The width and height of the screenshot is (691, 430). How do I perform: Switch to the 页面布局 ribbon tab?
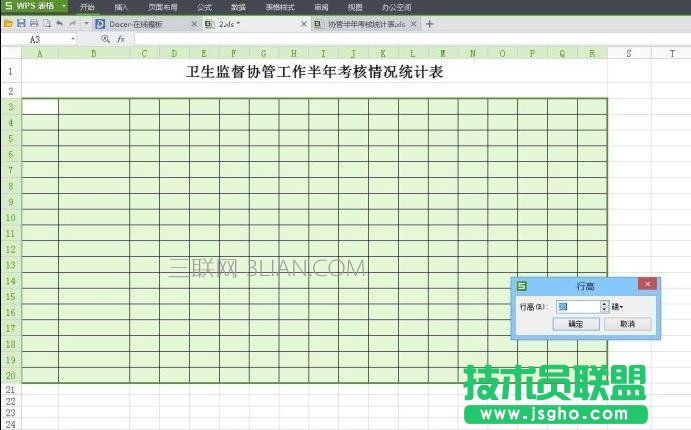[163, 7]
